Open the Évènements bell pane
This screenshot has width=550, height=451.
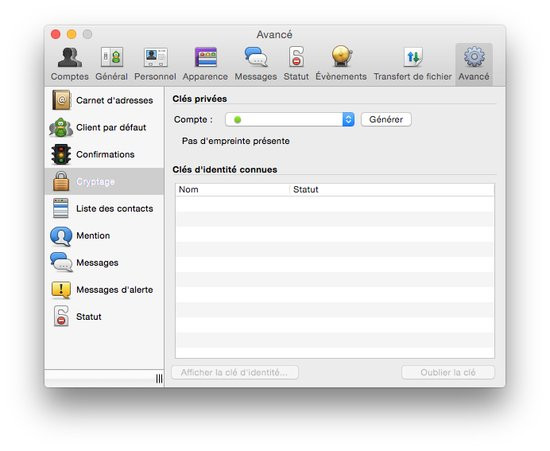click(x=341, y=64)
